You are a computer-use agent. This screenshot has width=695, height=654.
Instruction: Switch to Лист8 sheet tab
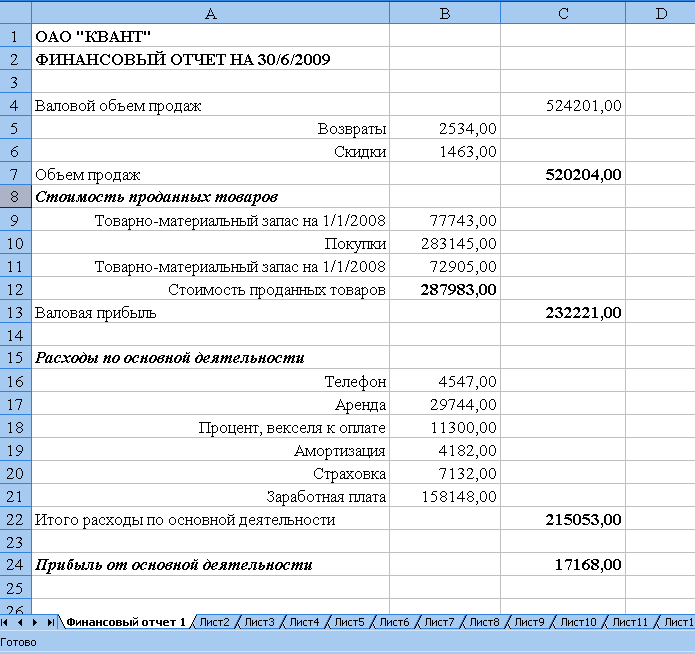pyautogui.click(x=484, y=623)
